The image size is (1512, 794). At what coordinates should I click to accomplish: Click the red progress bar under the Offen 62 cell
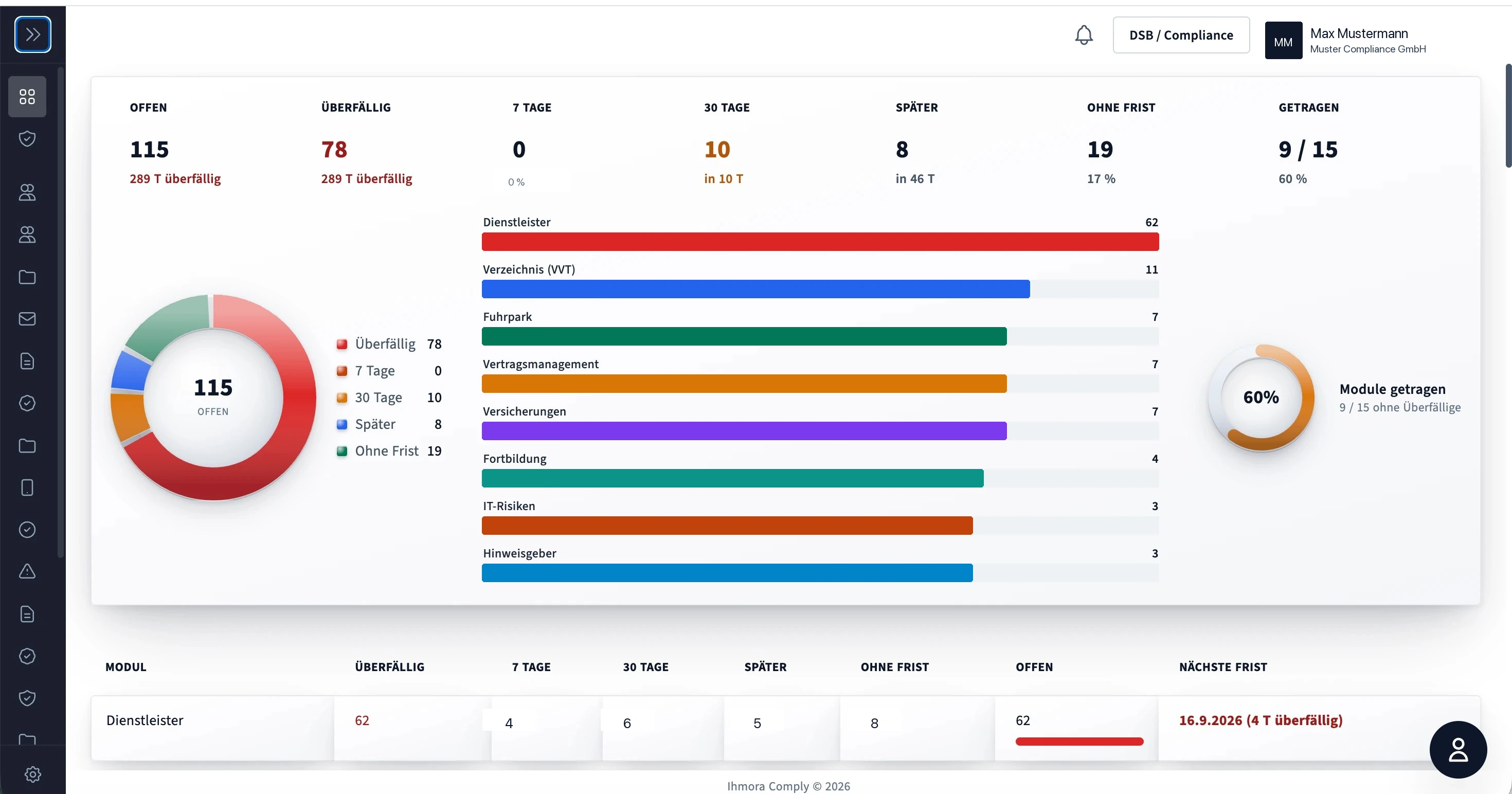point(1079,742)
